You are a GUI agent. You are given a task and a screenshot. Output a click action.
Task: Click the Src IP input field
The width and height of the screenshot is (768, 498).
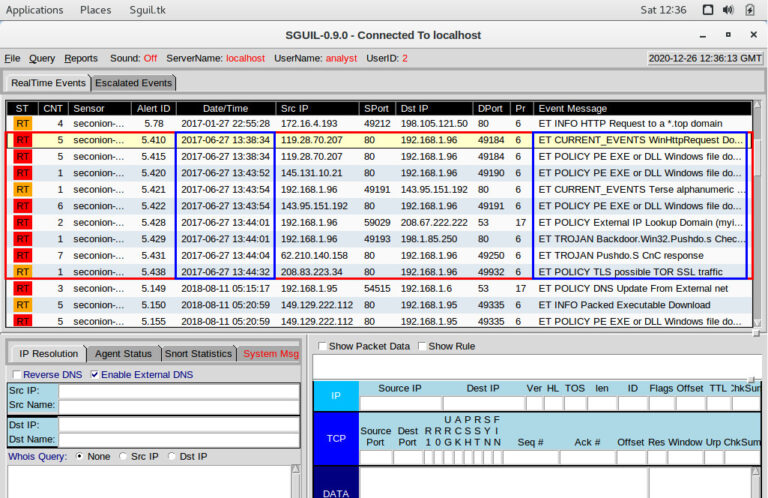click(179, 391)
